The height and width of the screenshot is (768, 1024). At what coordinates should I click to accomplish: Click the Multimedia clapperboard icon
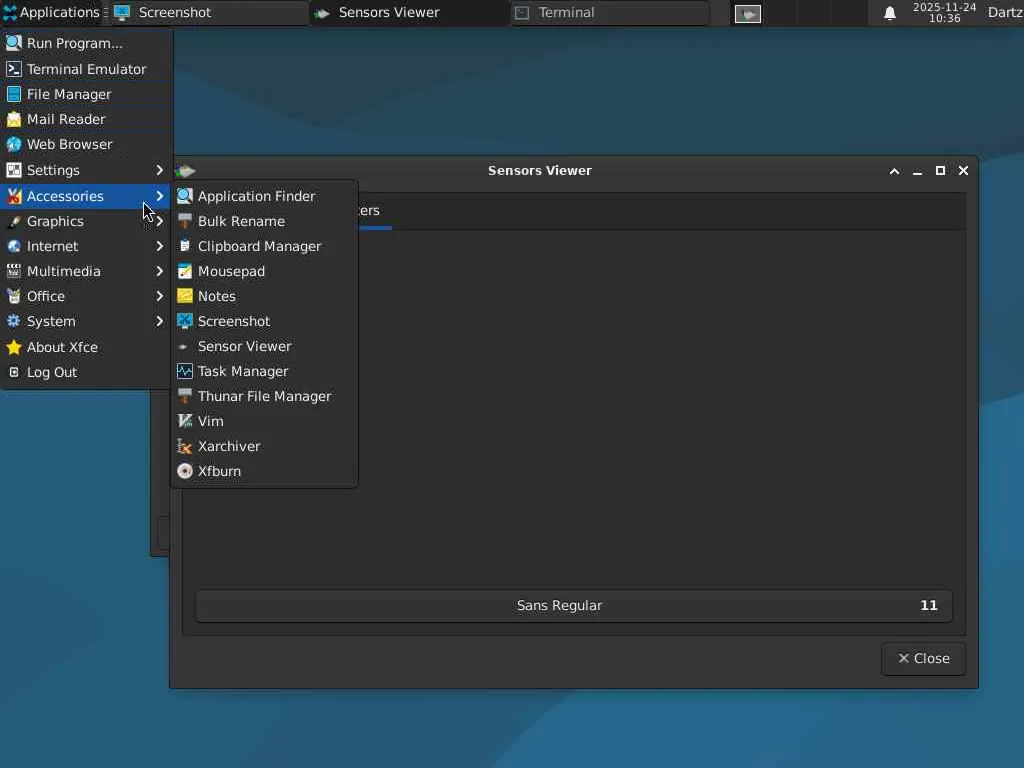click(x=14, y=271)
